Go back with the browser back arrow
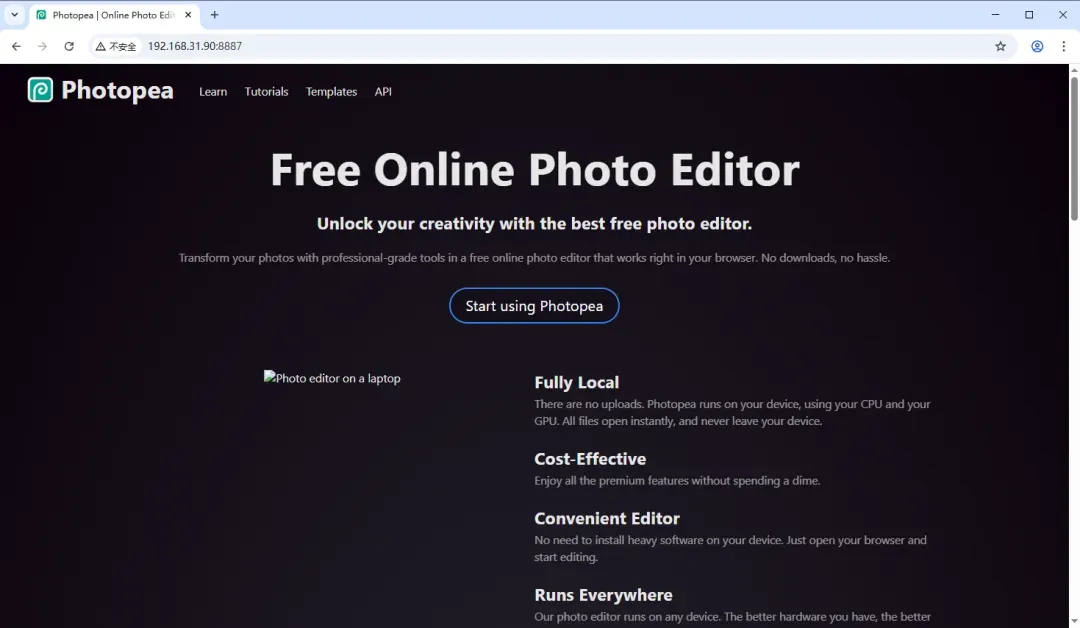 tap(17, 46)
